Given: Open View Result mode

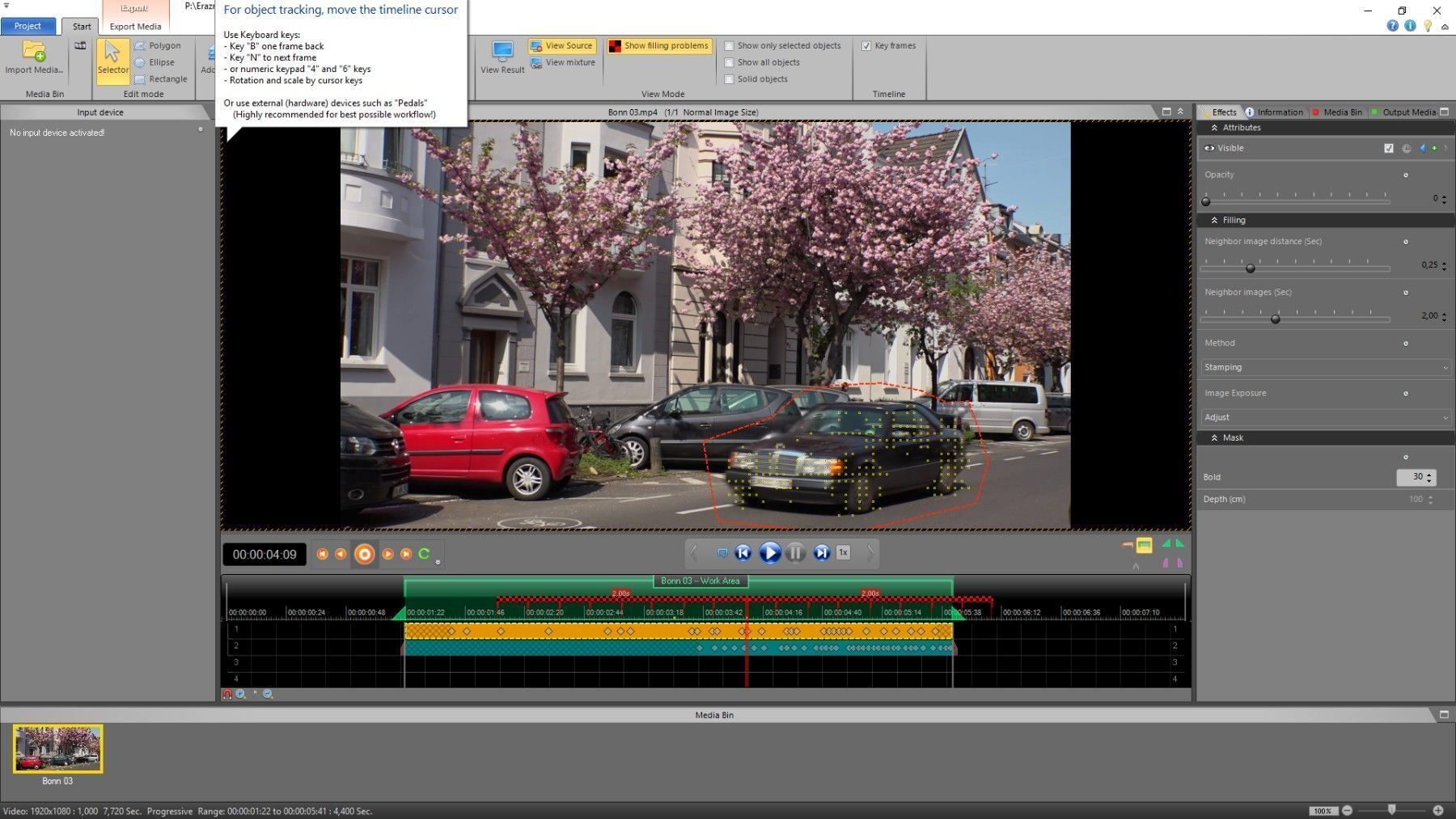Looking at the screenshot, I should pyautogui.click(x=502, y=57).
